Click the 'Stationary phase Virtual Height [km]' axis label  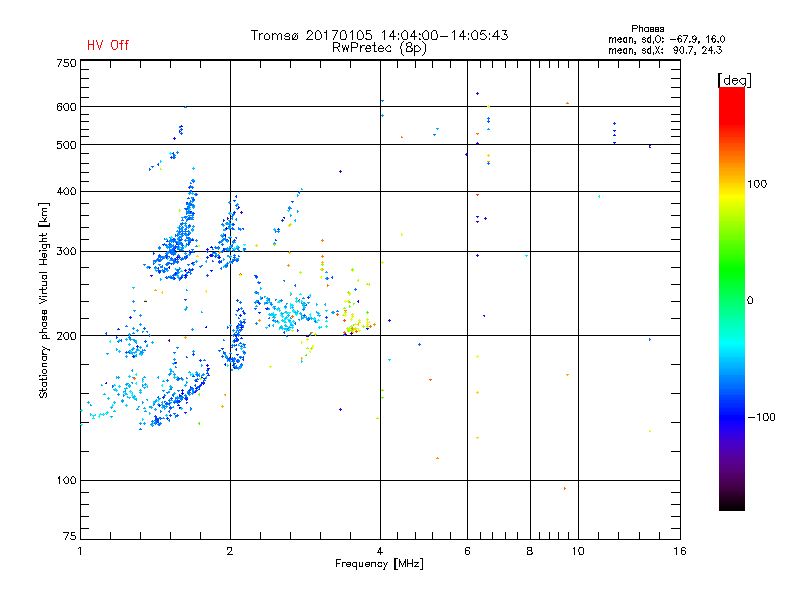[x=44, y=301]
